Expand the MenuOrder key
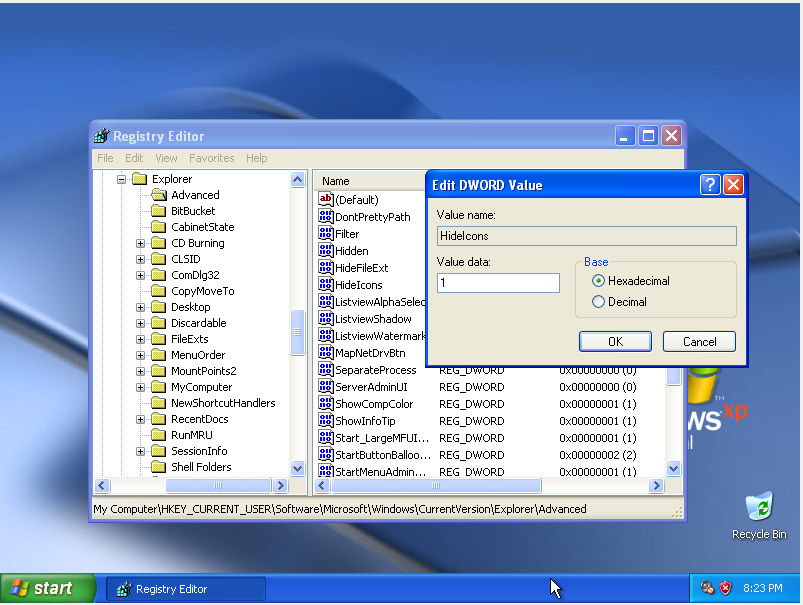 140,355
